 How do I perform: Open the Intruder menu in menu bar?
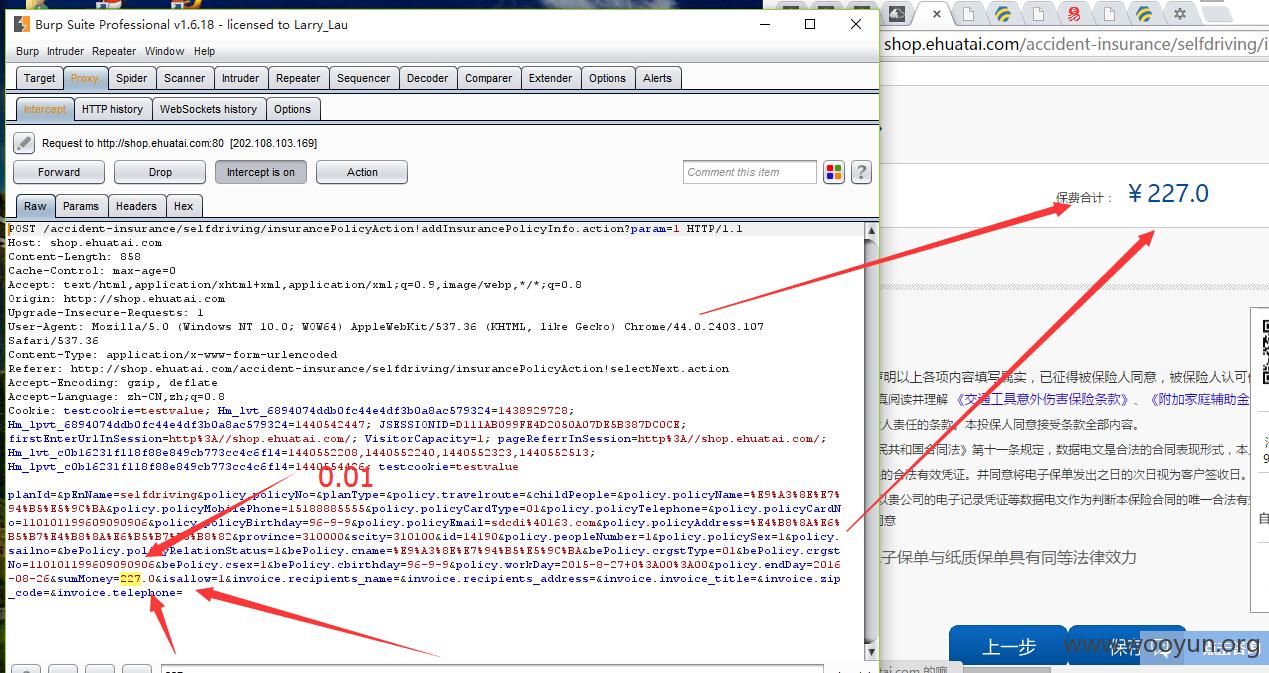pos(66,51)
